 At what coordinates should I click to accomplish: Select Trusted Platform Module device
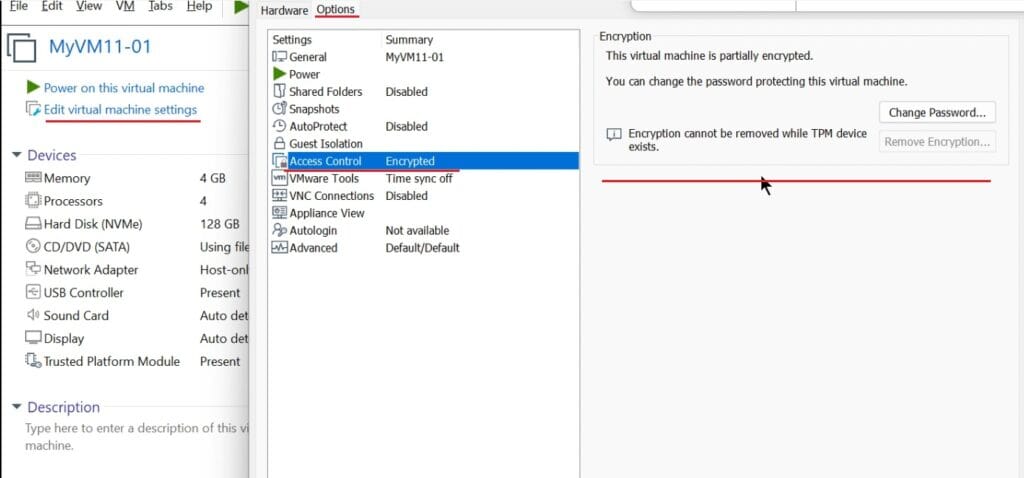(112, 361)
